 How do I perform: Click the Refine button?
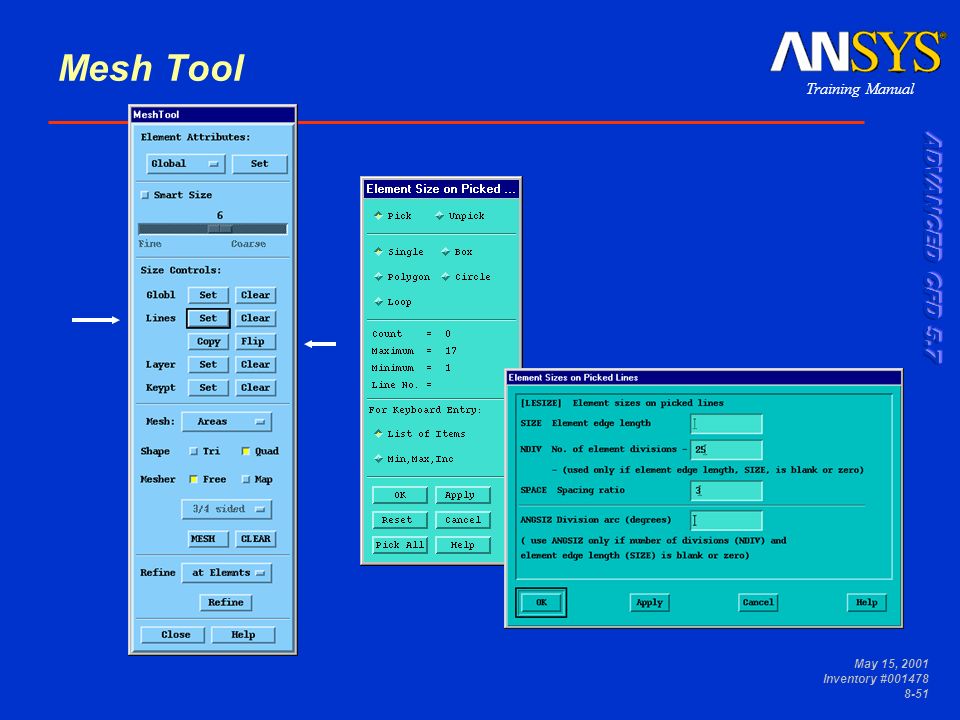225,602
